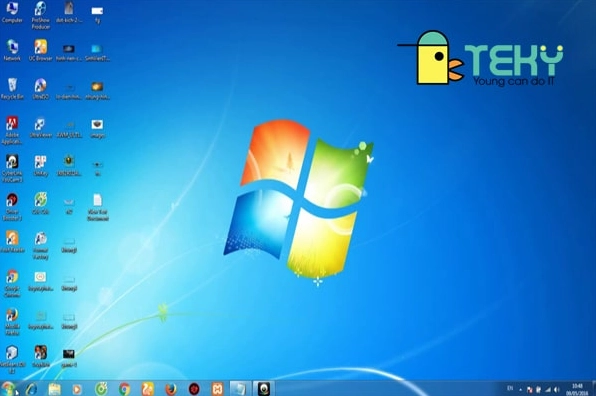Open Cốc Cốc from the taskbar
The width and height of the screenshot is (596, 396).
[x=101, y=389]
